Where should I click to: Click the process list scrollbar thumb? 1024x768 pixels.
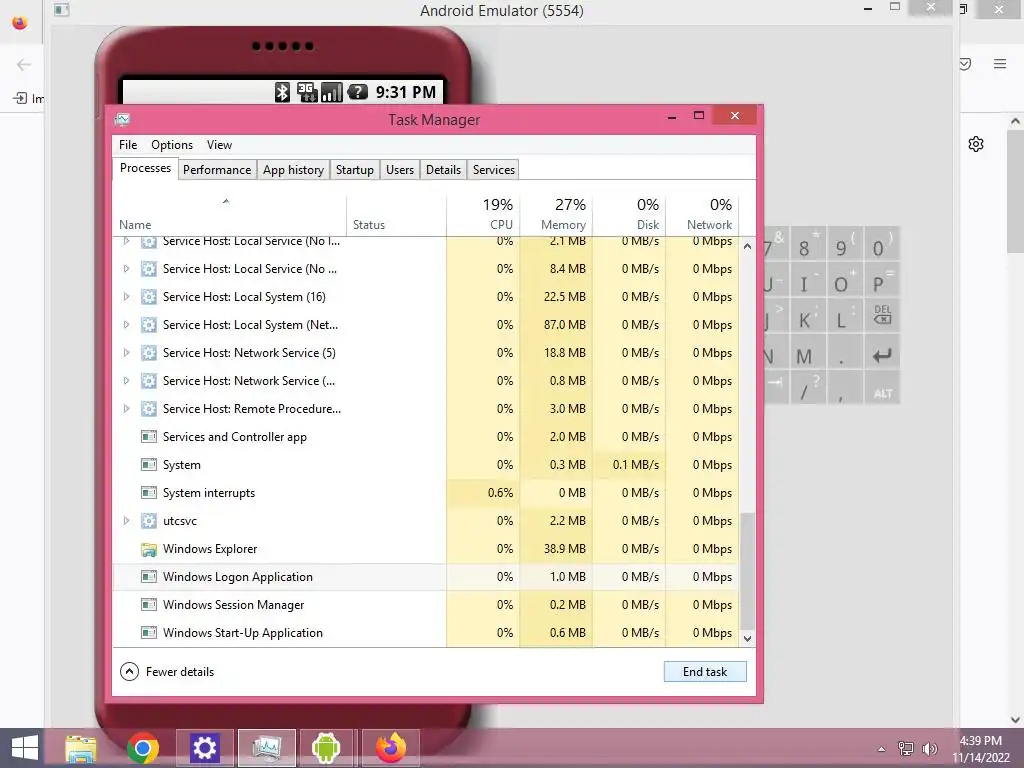[747, 571]
